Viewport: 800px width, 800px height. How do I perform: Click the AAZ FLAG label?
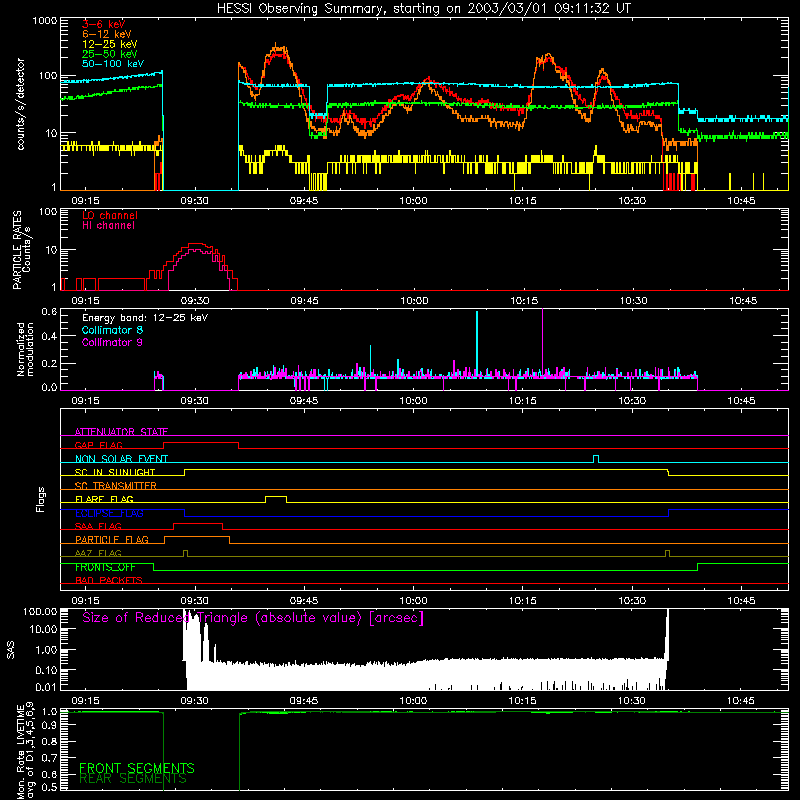point(98,553)
